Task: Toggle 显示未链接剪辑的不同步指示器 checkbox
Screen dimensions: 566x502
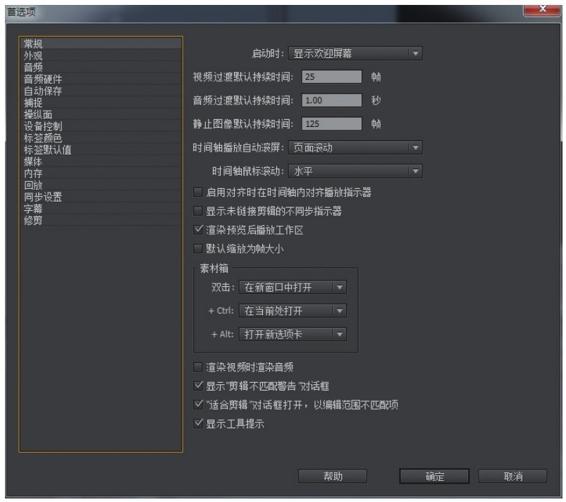Action: pos(198,211)
